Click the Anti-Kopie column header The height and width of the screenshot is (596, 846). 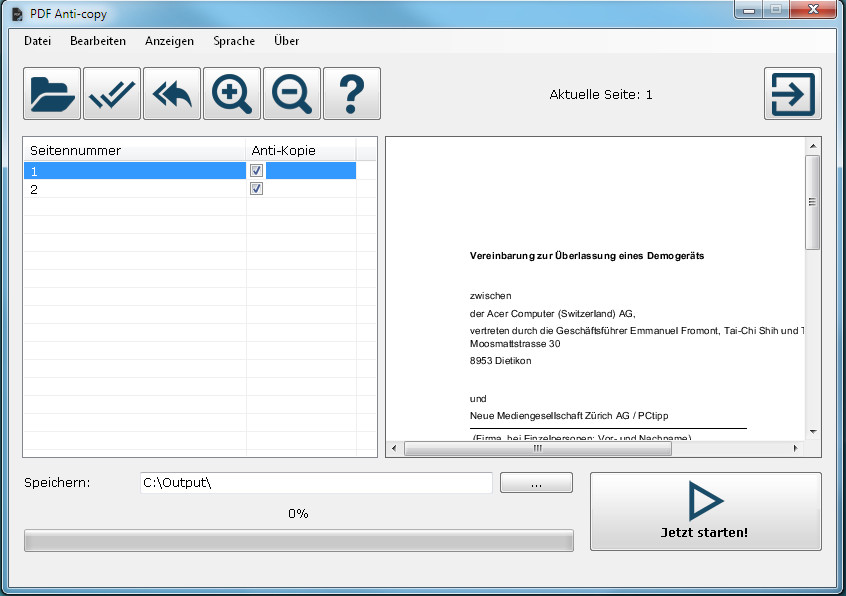tap(301, 150)
